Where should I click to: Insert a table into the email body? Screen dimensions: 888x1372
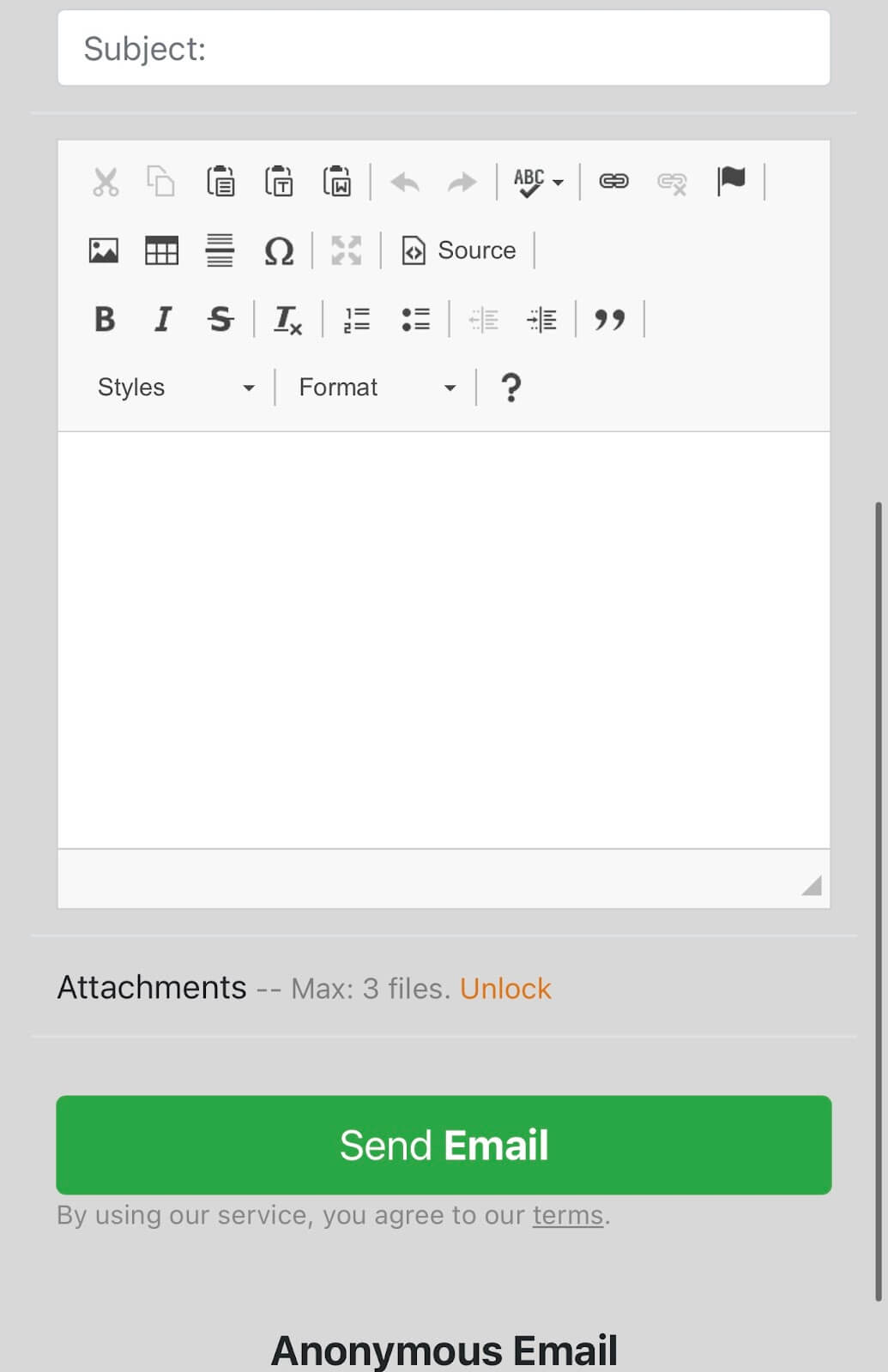coord(161,250)
